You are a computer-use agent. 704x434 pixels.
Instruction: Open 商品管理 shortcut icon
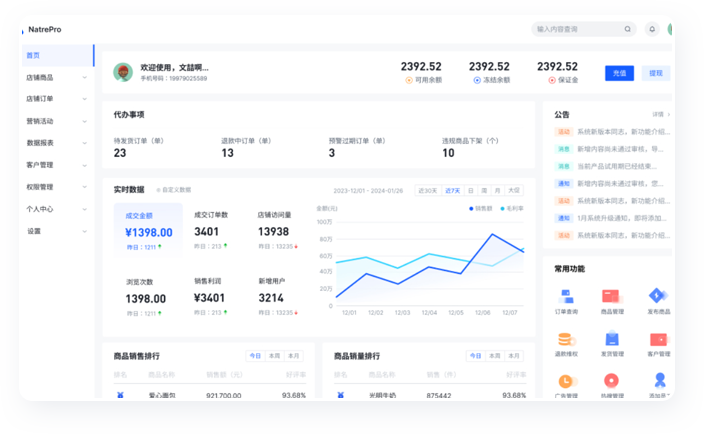(x=611, y=296)
